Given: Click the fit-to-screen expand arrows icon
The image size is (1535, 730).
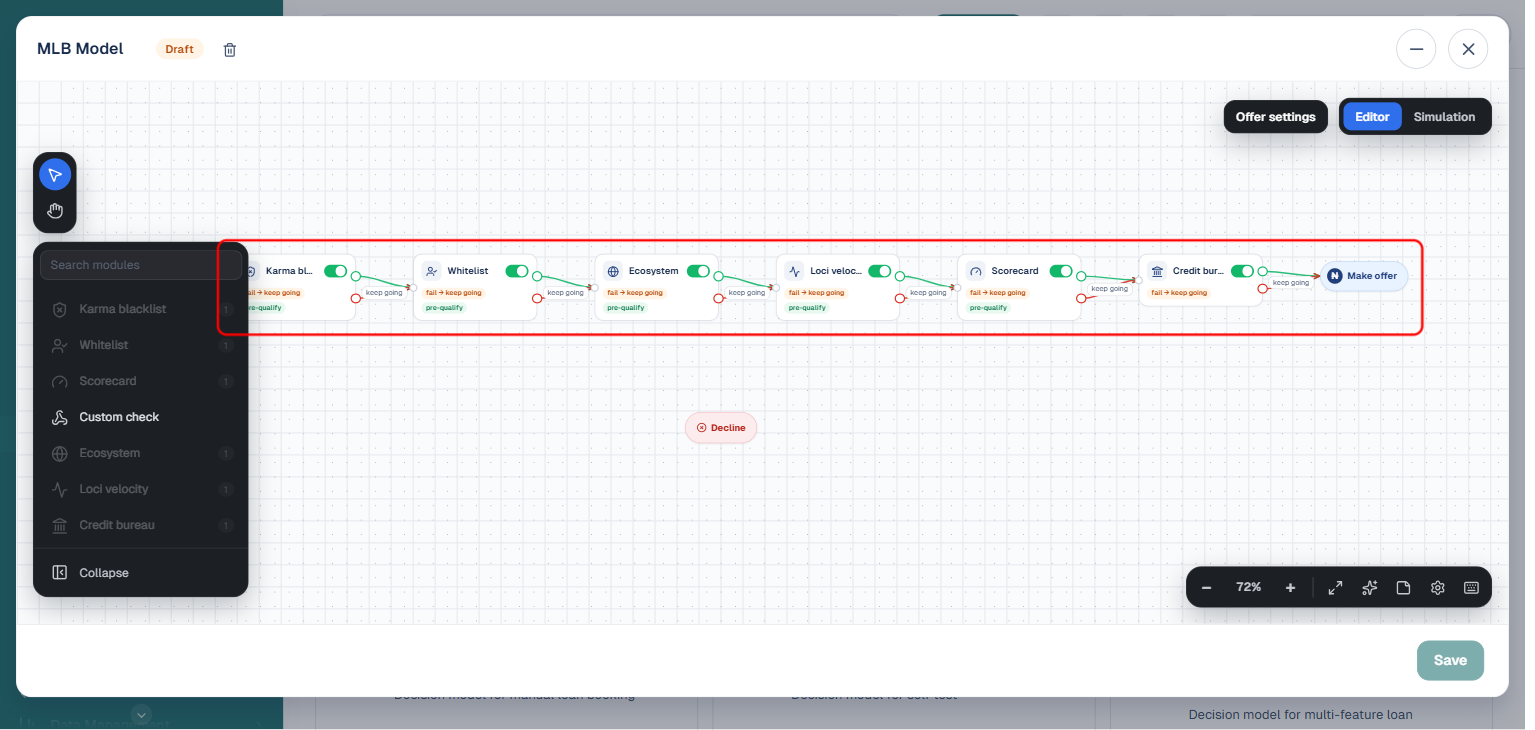Looking at the screenshot, I should click(x=1335, y=588).
